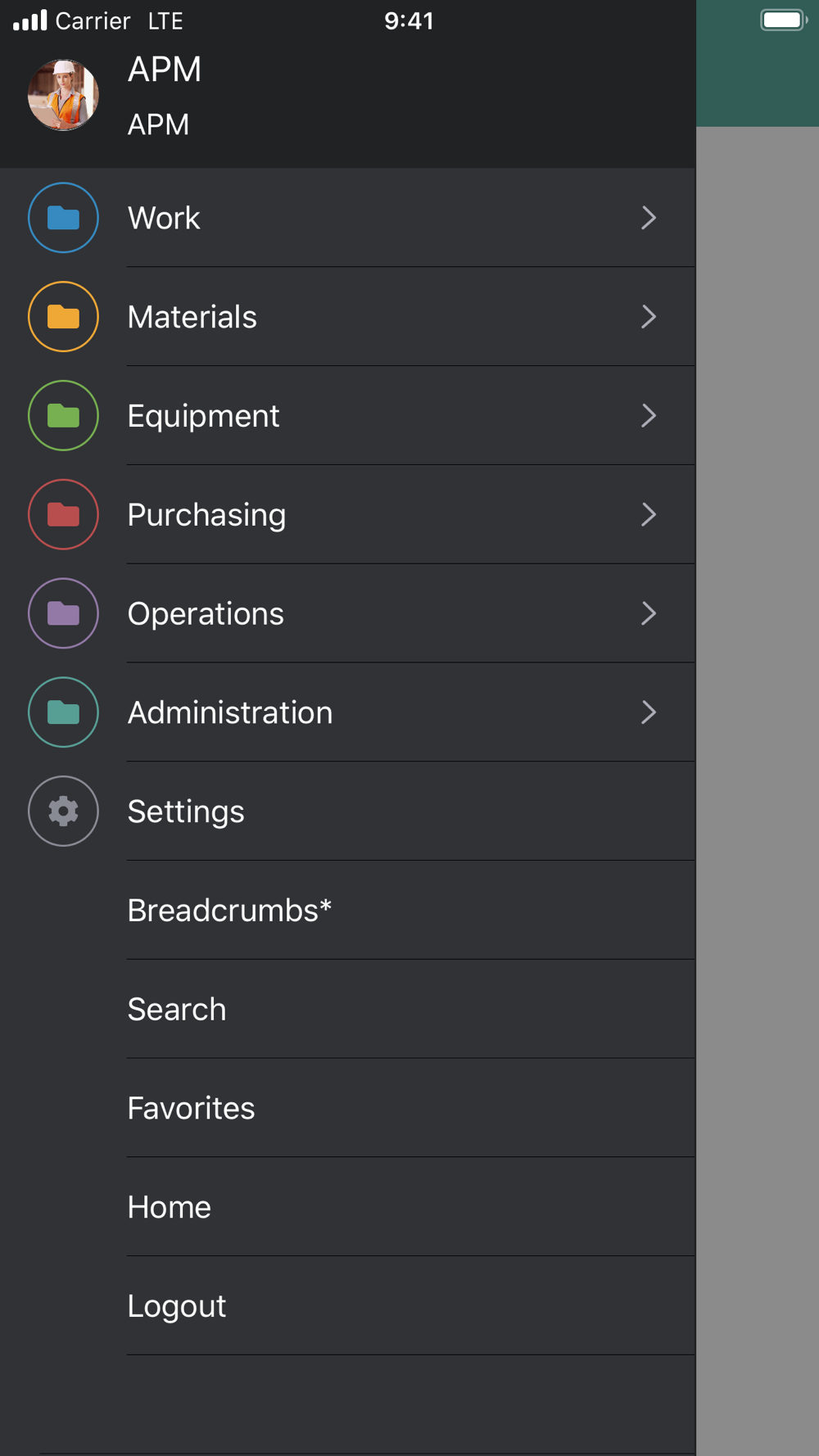The image size is (819, 1456).
Task: Tap the APM user profile photo
Action: (x=63, y=95)
